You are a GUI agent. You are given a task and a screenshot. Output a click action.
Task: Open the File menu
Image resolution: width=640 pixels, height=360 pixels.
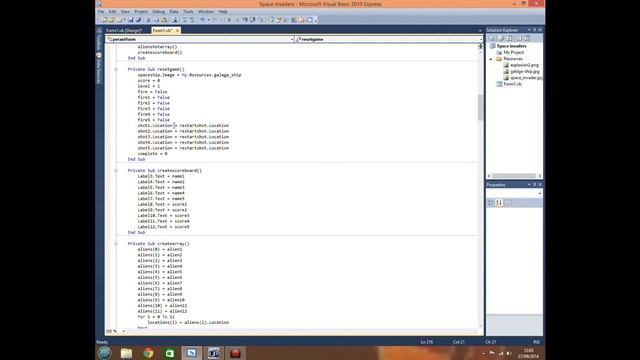101,11
